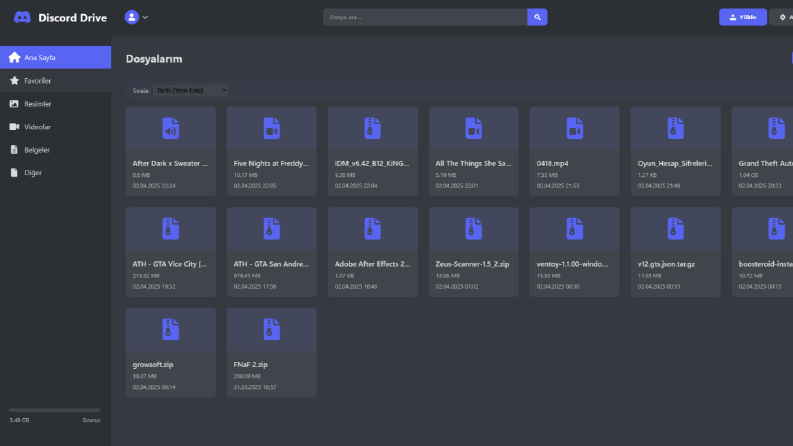Click the used storage GB value label

(19, 420)
